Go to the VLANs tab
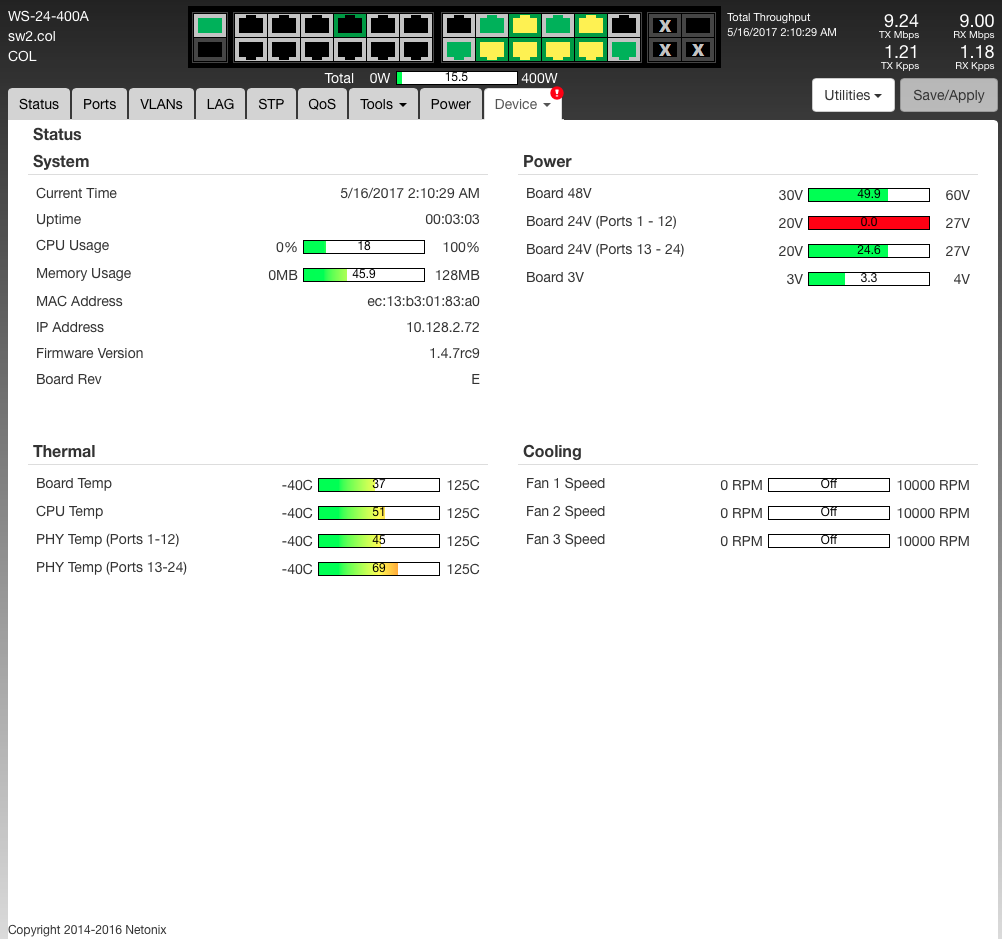The height and width of the screenshot is (939, 1002). tap(161, 104)
